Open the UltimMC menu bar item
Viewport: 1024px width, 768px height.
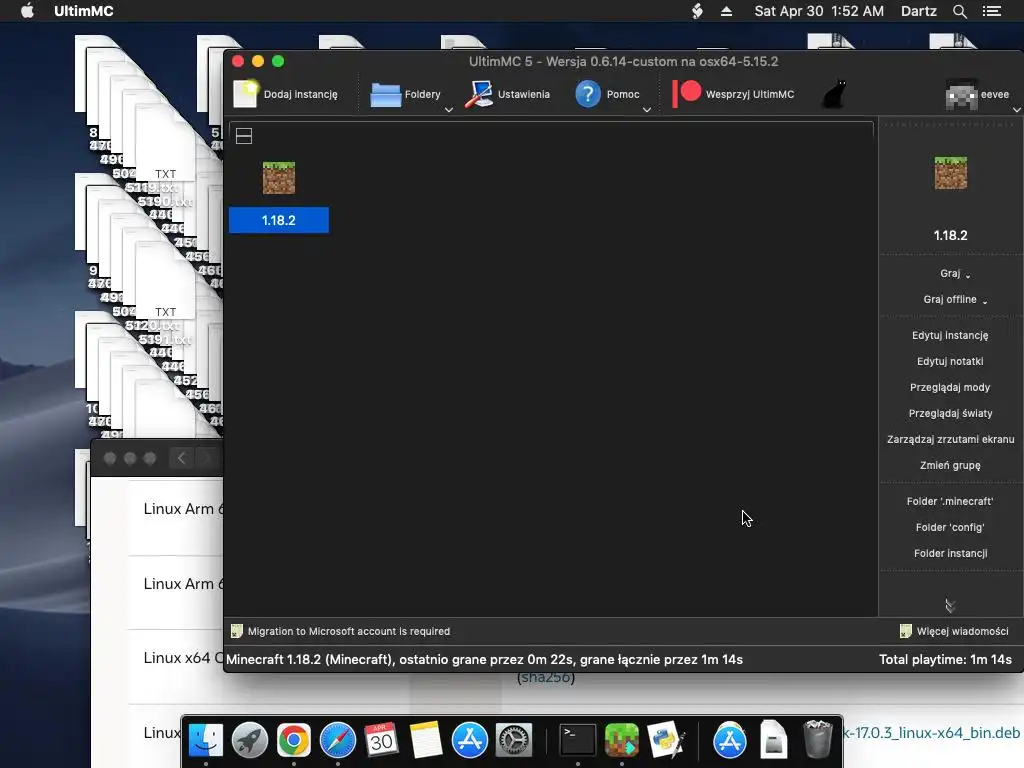[84, 11]
